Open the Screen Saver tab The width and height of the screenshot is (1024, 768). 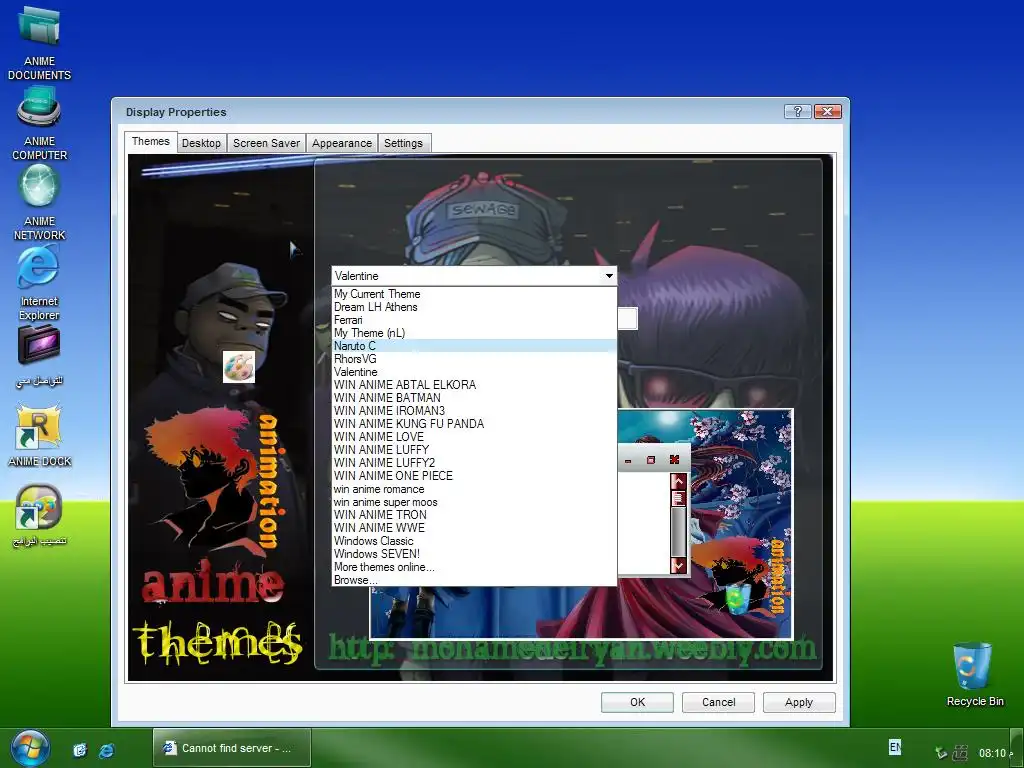pyautogui.click(x=266, y=143)
